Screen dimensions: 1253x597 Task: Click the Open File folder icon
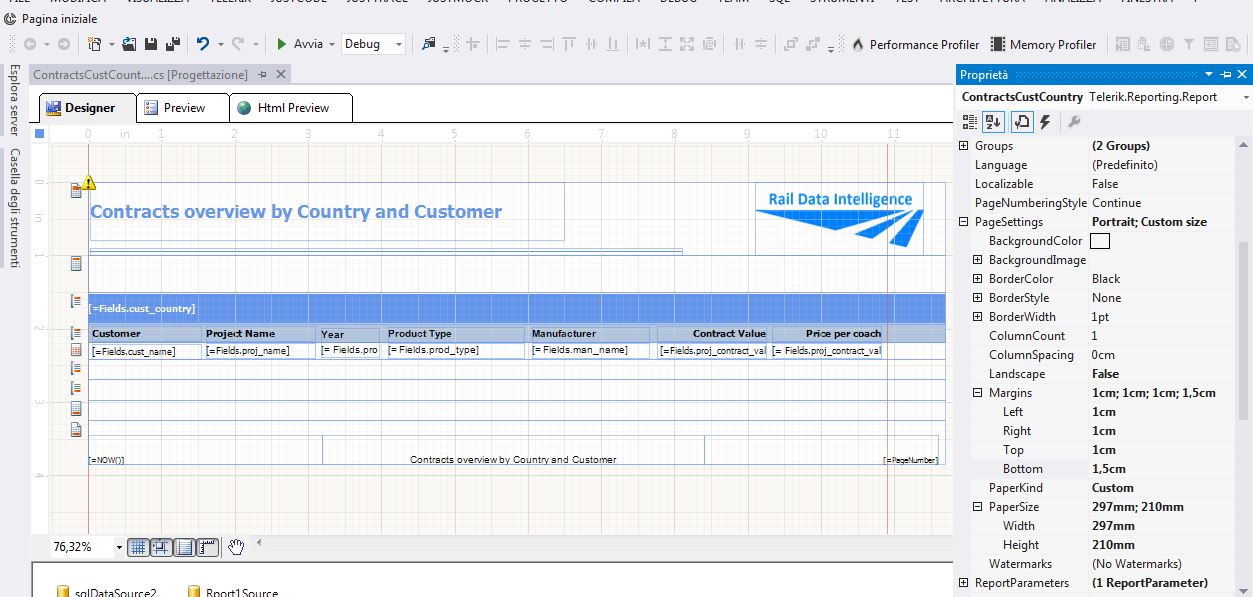point(129,44)
